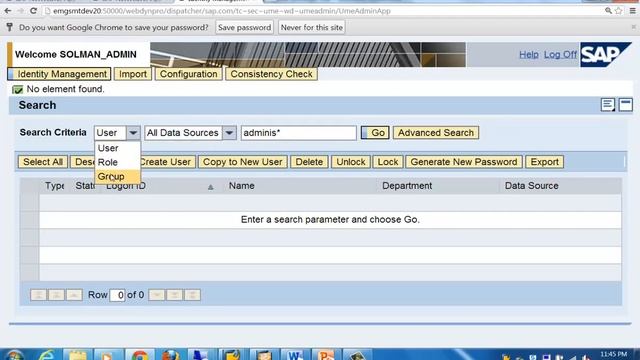Open the Windows Explorer folder in taskbar
Screen dimensions: 640x360
click(x=78, y=355)
